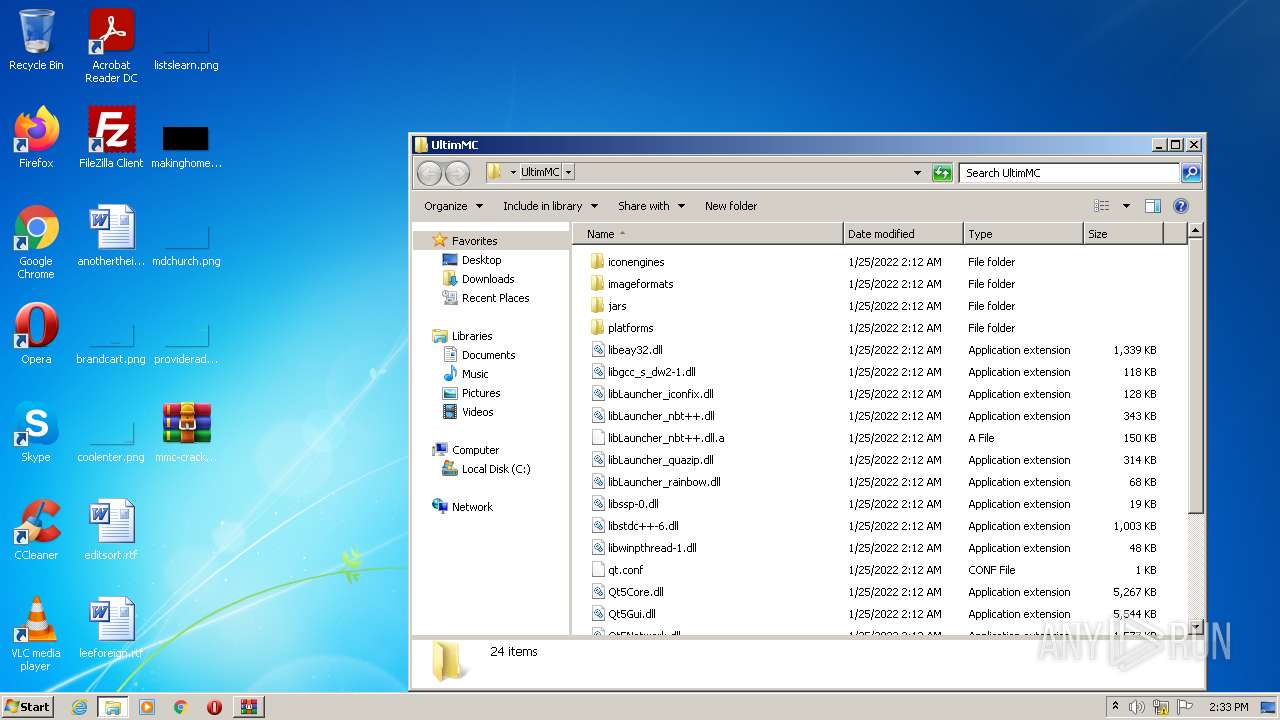
Task: Click the green refresh button beside address bar
Action: tap(942, 173)
